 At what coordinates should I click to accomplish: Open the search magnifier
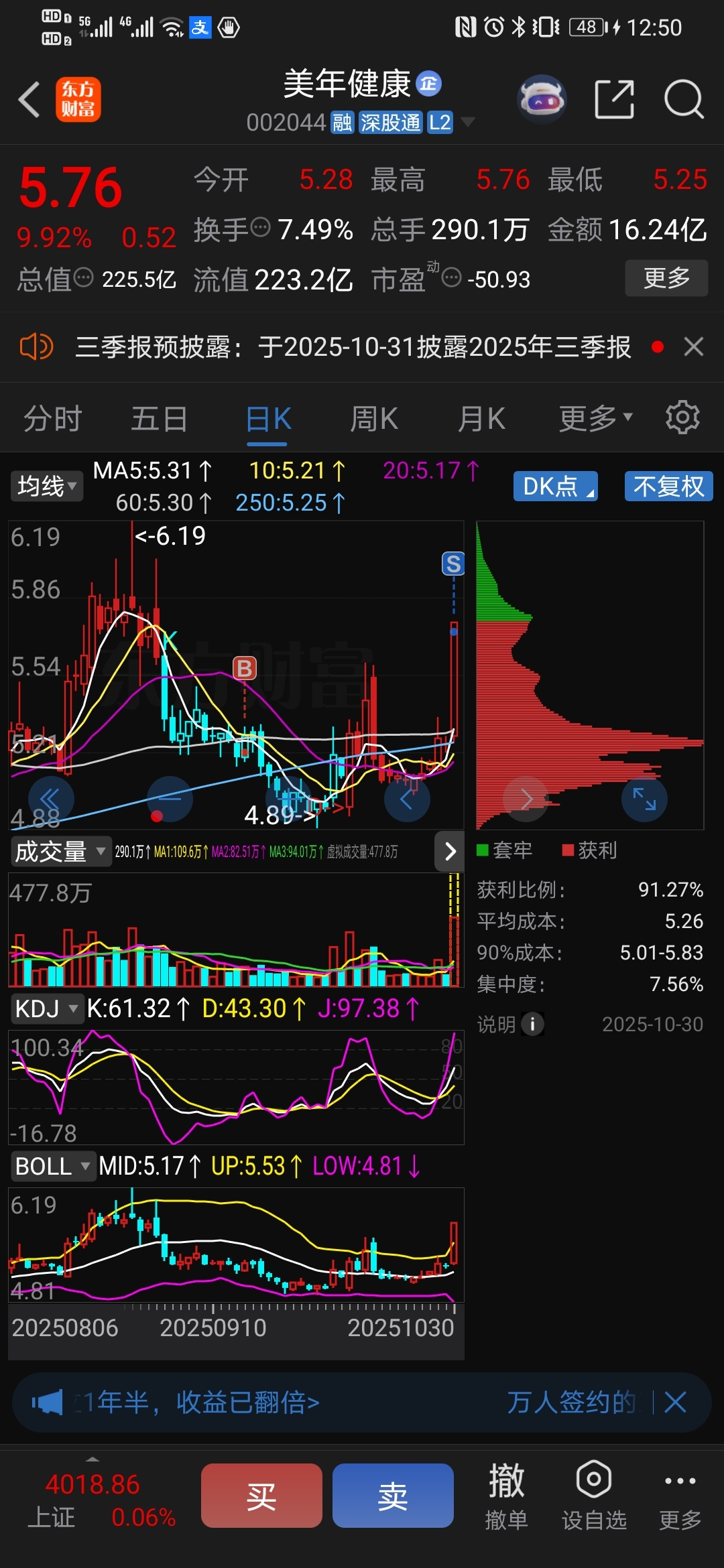point(684,99)
